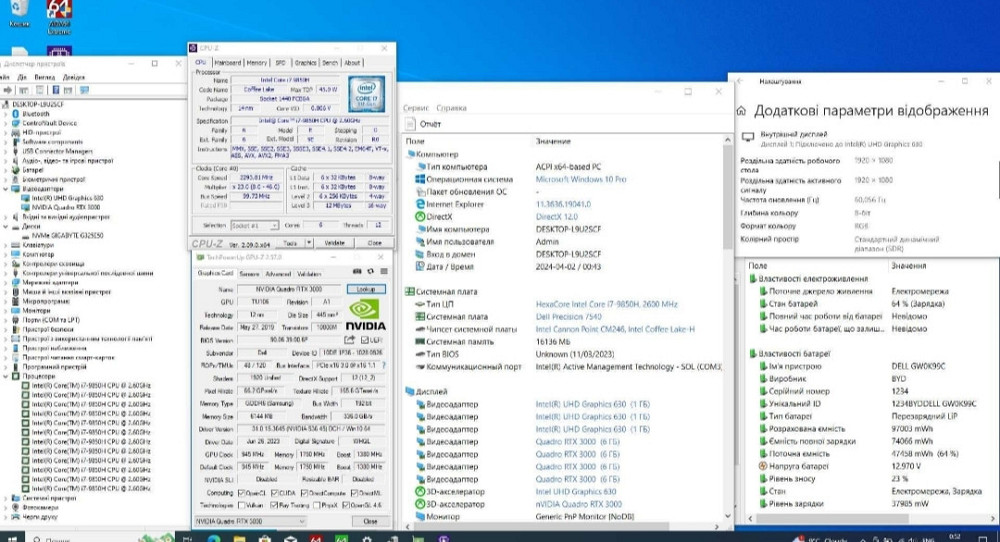This screenshot has width=1000, height=542.
Task: Click the Windows Start button
Action: coord(12,538)
